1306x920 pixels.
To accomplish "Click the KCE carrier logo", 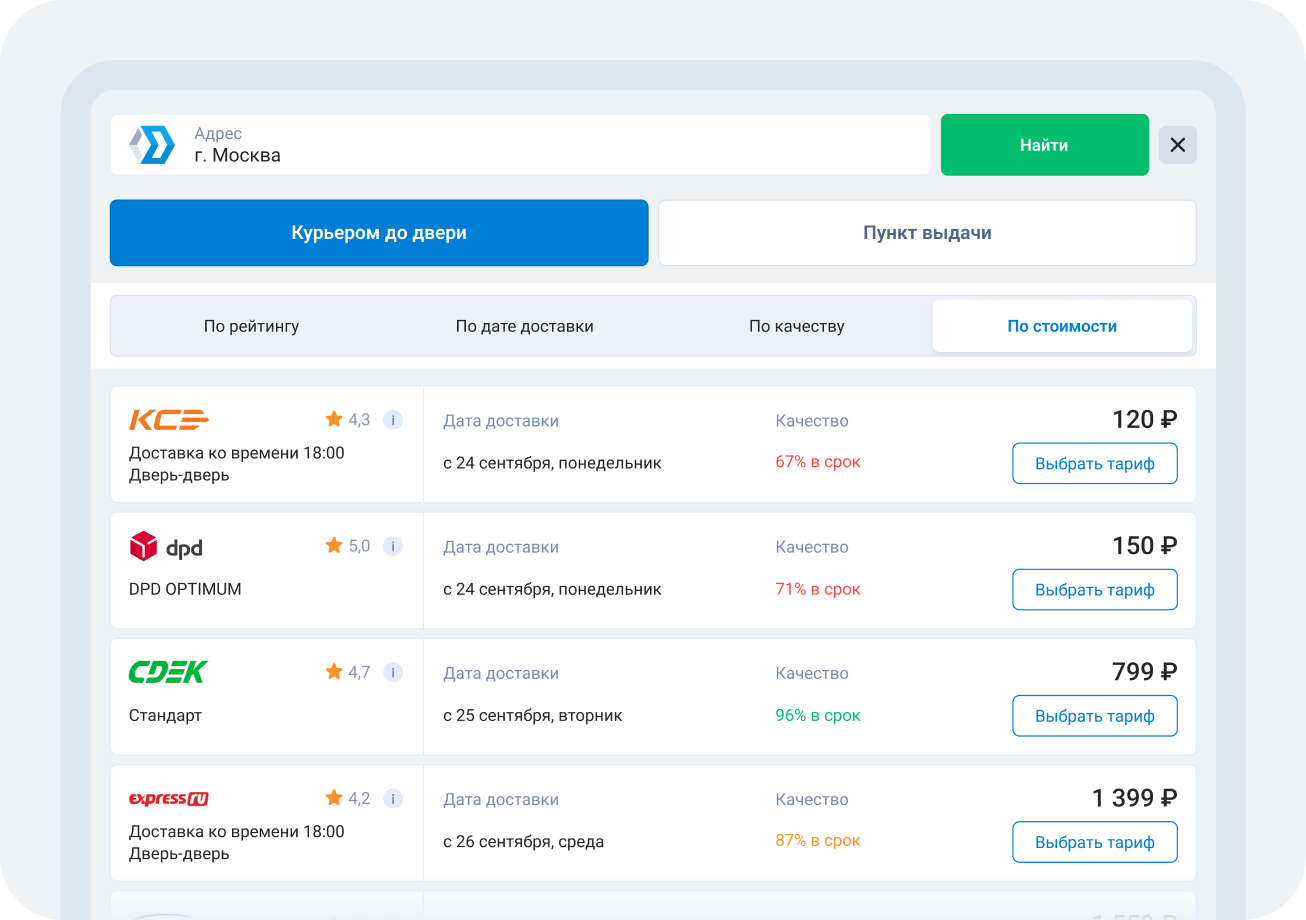I will pos(169,420).
